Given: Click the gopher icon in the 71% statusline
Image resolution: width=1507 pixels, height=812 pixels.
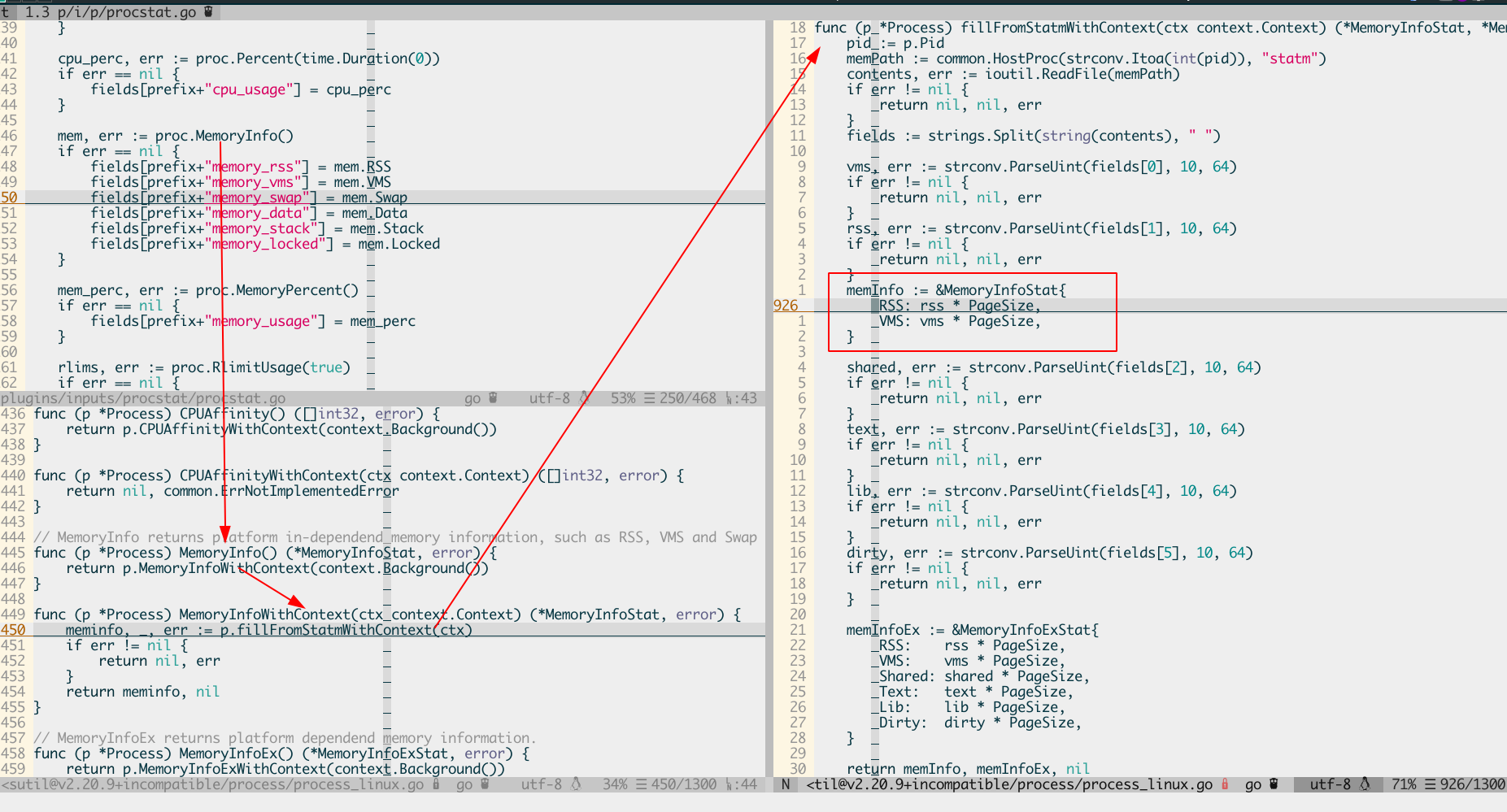Looking at the screenshot, I should coord(1274,784).
